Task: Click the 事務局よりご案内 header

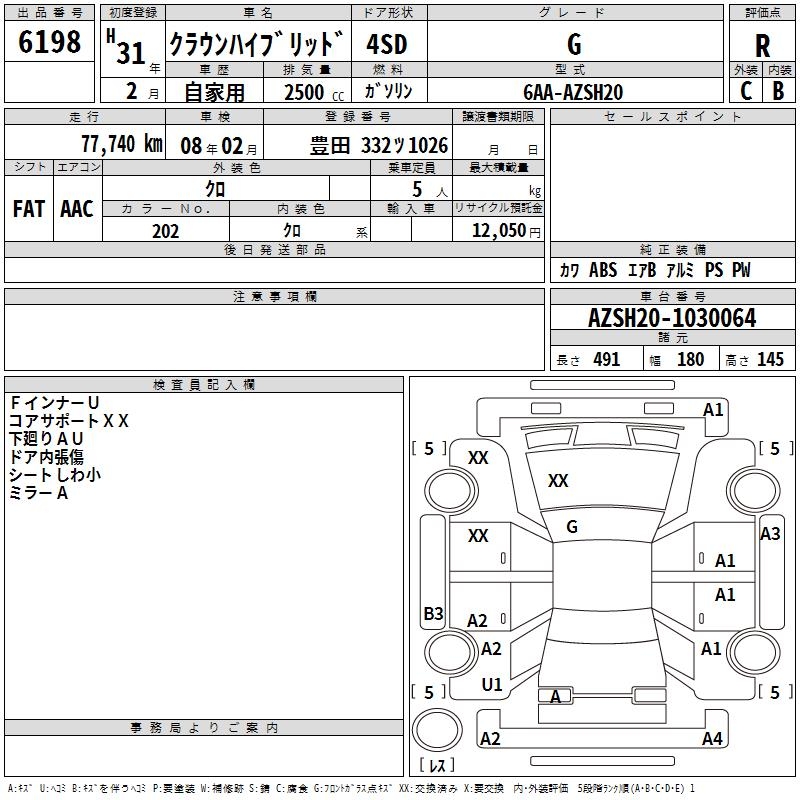Action: [x=204, y=728]
